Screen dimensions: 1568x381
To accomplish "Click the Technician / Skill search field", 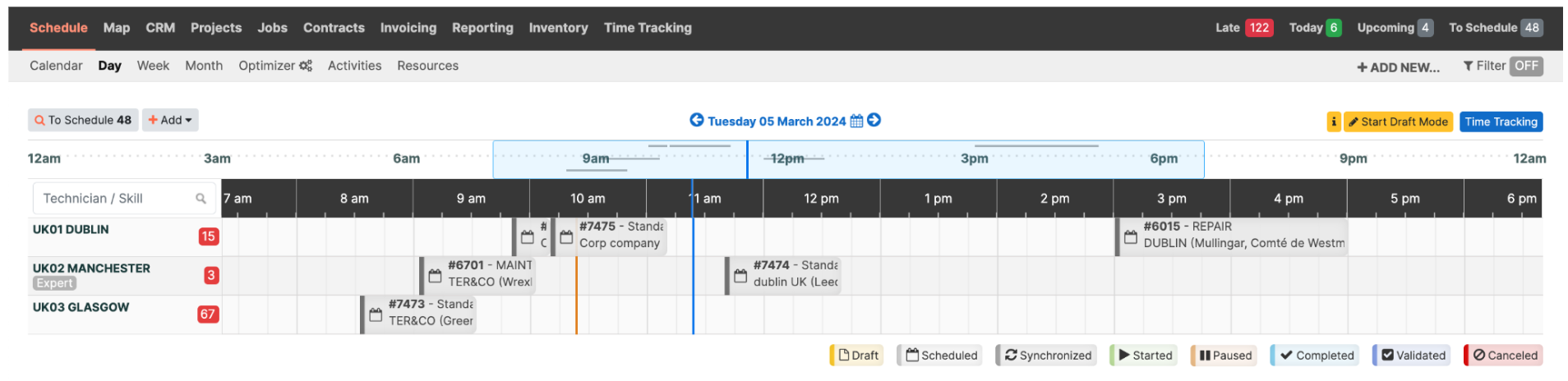I will coord(124,199).
